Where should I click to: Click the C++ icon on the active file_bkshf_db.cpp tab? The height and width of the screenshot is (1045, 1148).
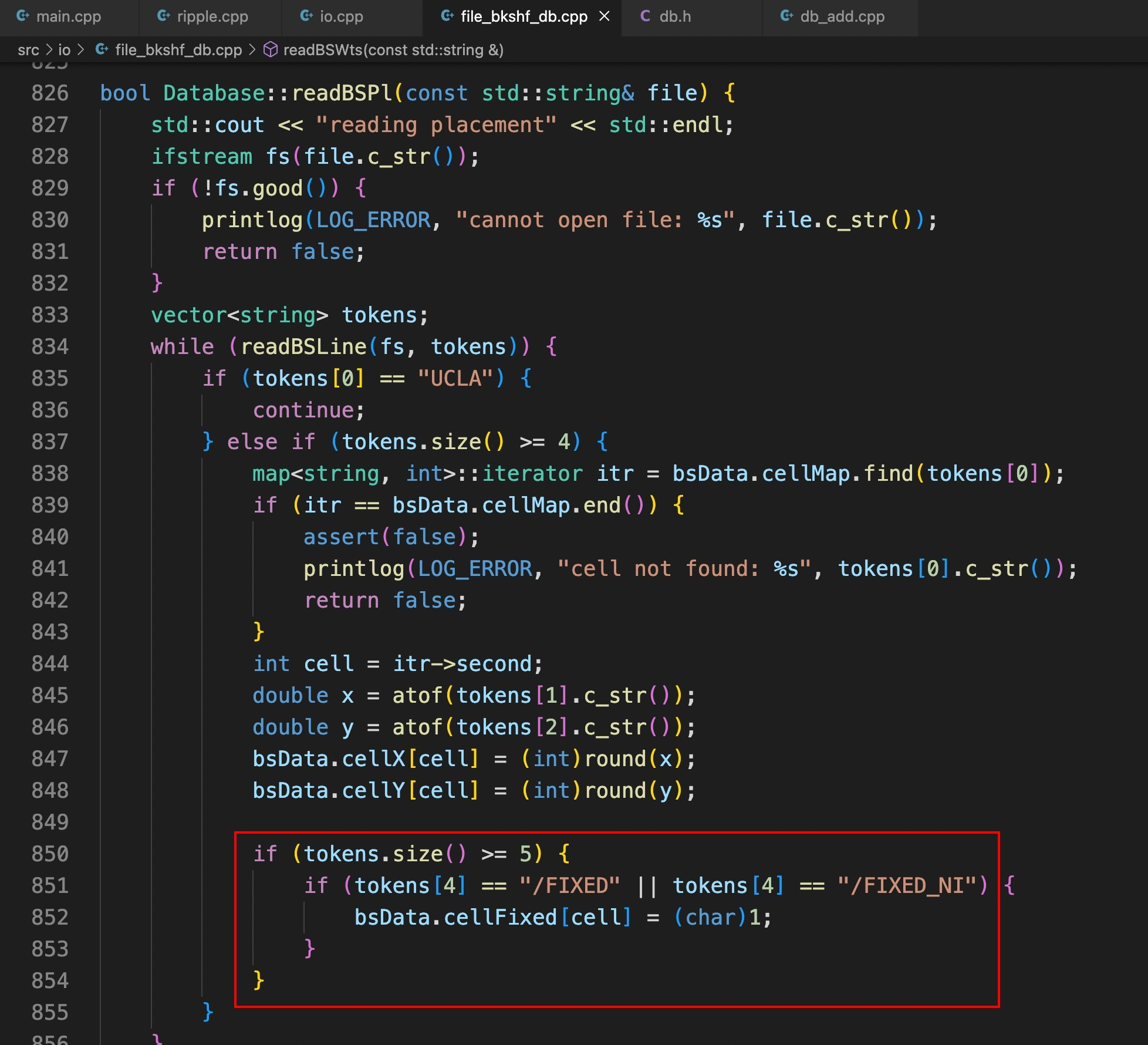[x=446, y=16]
